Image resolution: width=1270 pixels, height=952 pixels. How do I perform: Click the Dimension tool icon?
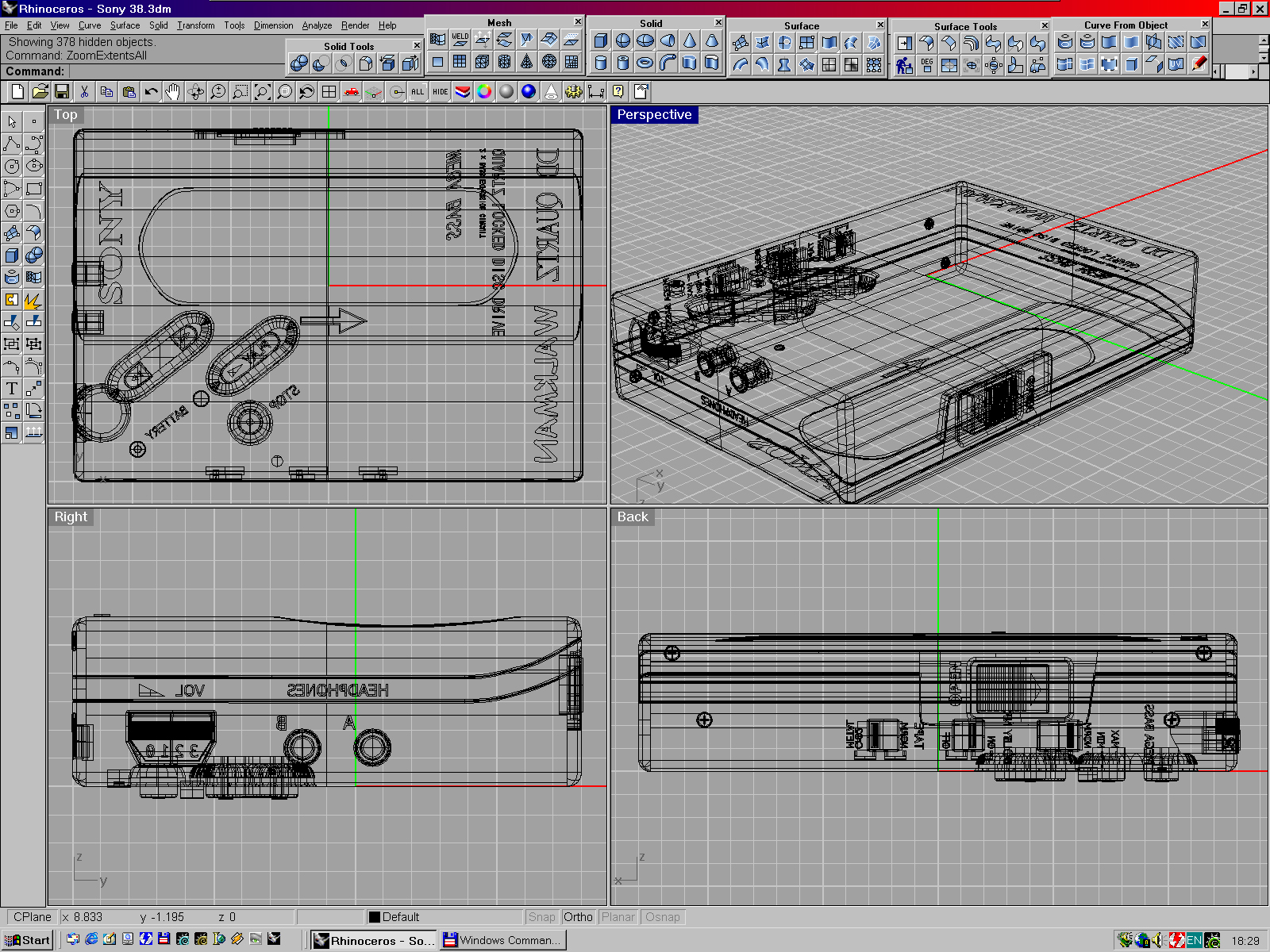point(595,92)
